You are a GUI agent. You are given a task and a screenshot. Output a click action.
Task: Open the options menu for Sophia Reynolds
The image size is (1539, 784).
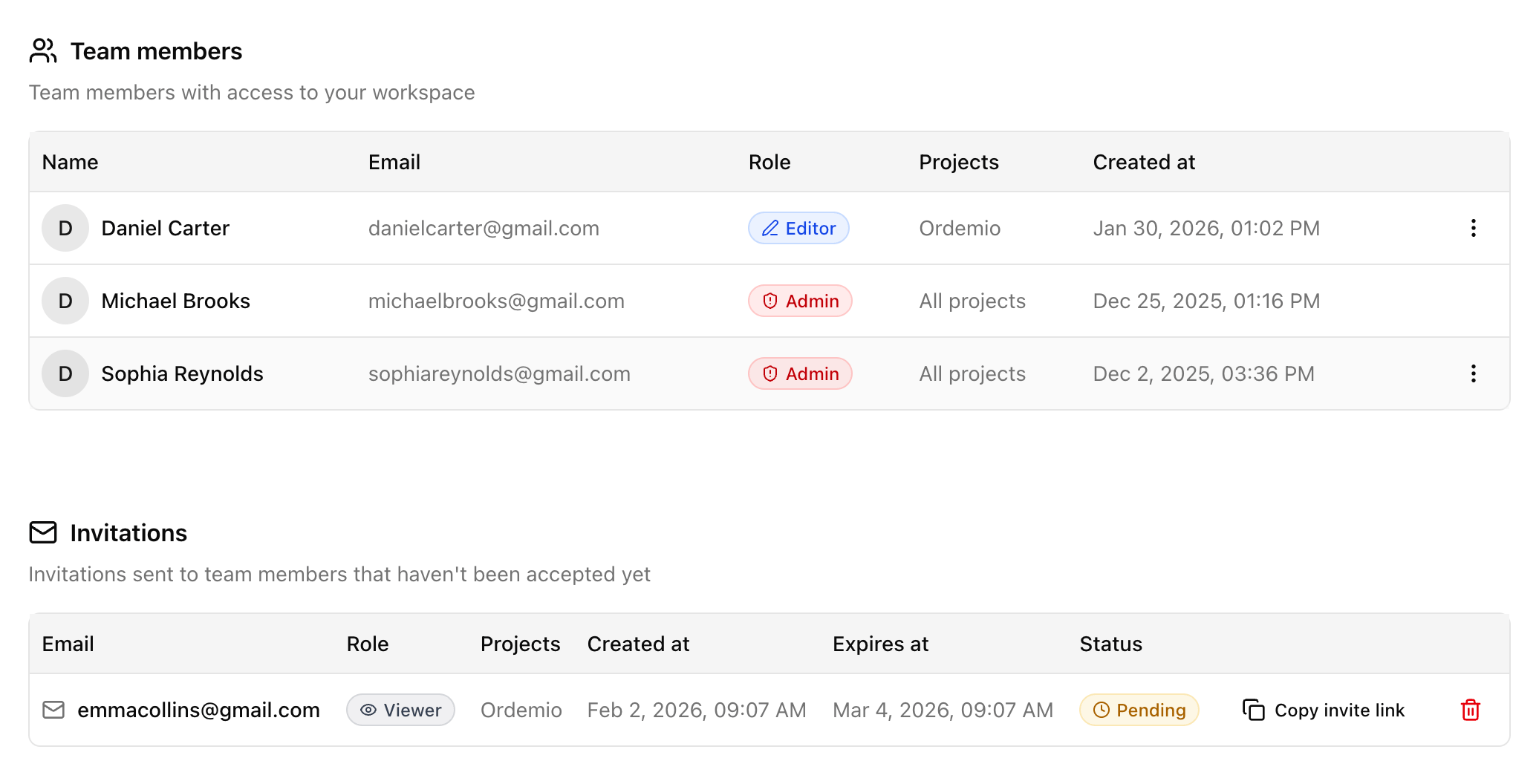pyautogui.click(x=1474, y=373)
